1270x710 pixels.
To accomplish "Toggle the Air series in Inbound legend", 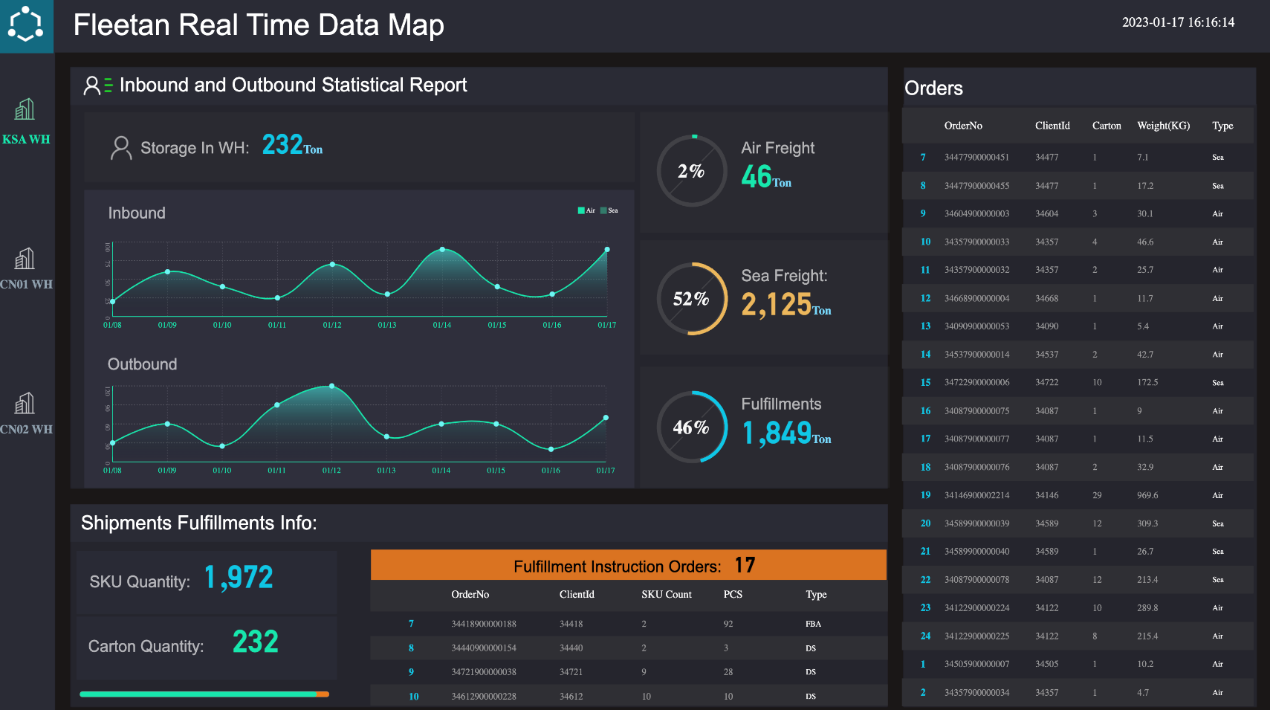I will click(x=586, y=211).
